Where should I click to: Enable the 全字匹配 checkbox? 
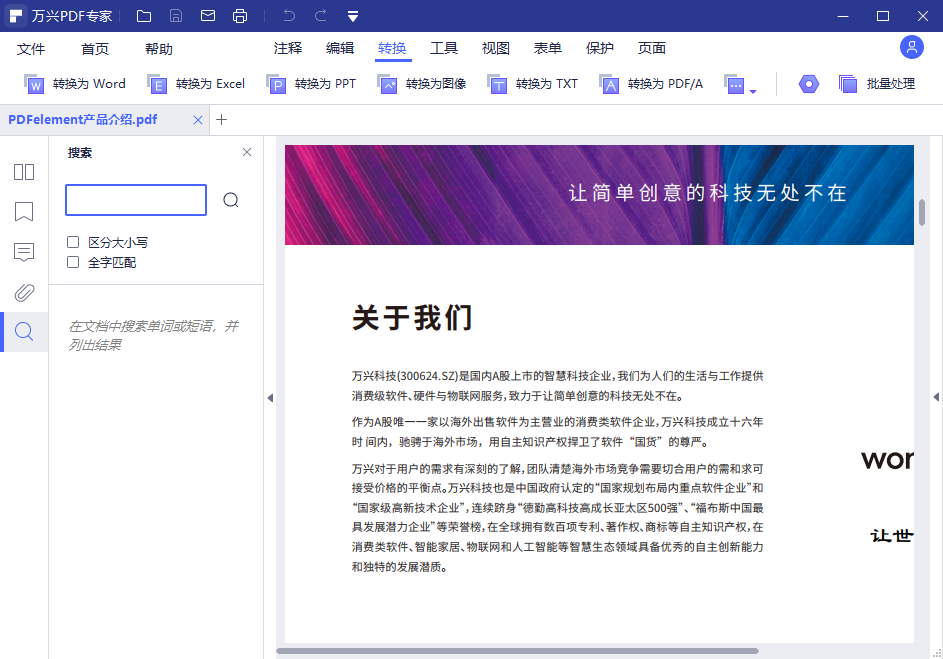(73, 262)
